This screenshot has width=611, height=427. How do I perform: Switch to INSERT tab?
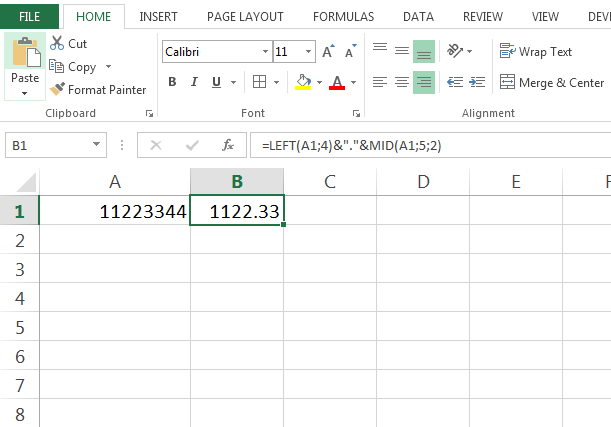158,17
